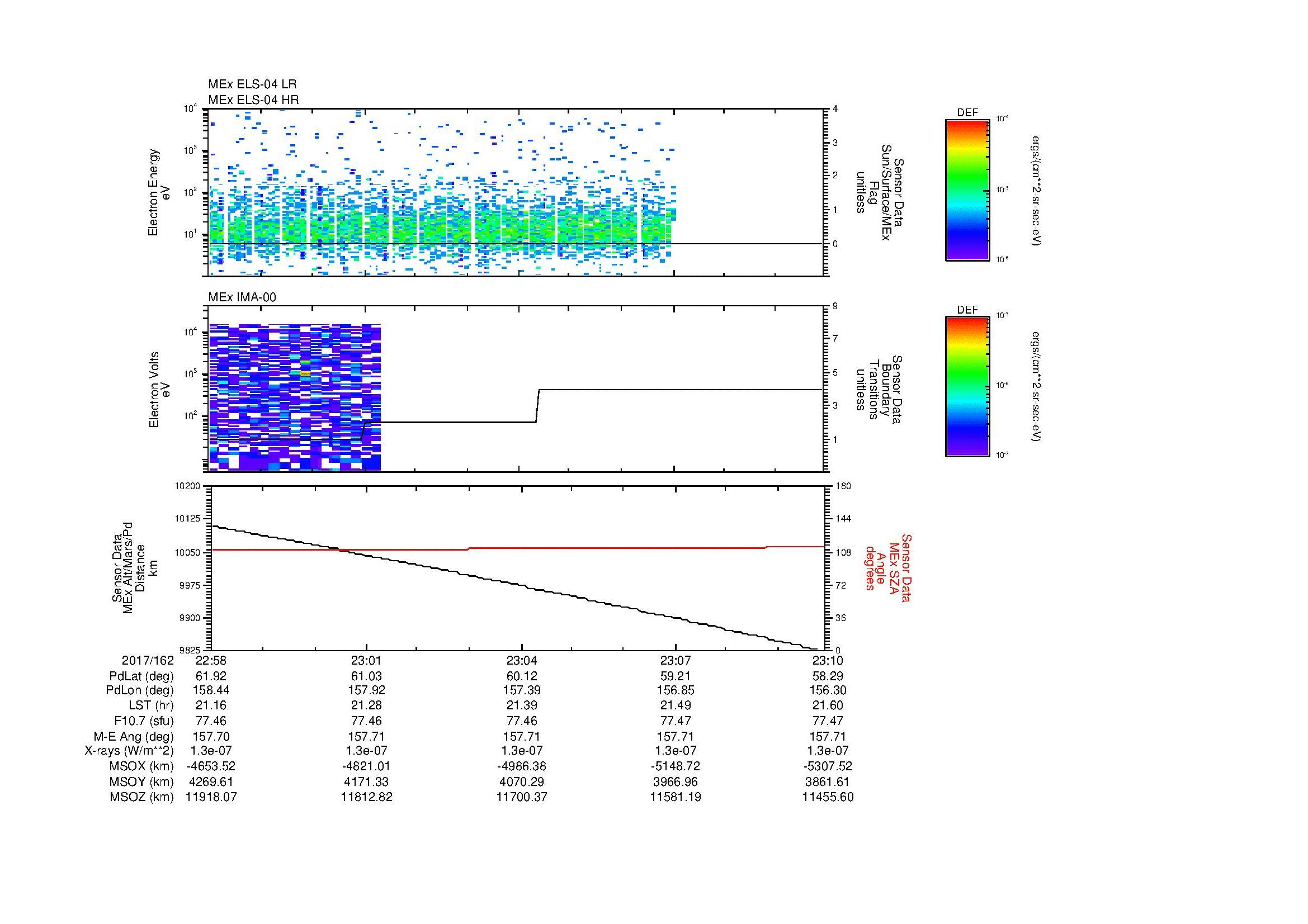Click the PdLon value '157.92'
The image size is (1308, 924).
366,690
